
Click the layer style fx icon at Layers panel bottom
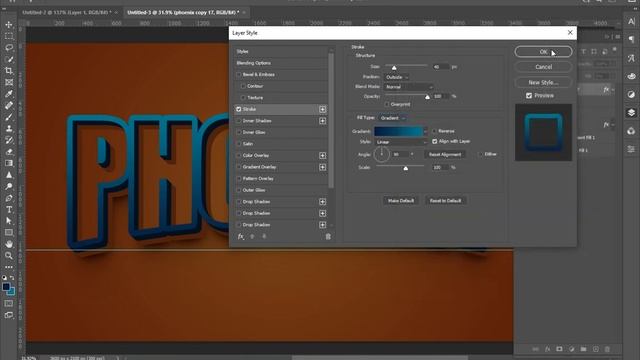coord(547,349)
